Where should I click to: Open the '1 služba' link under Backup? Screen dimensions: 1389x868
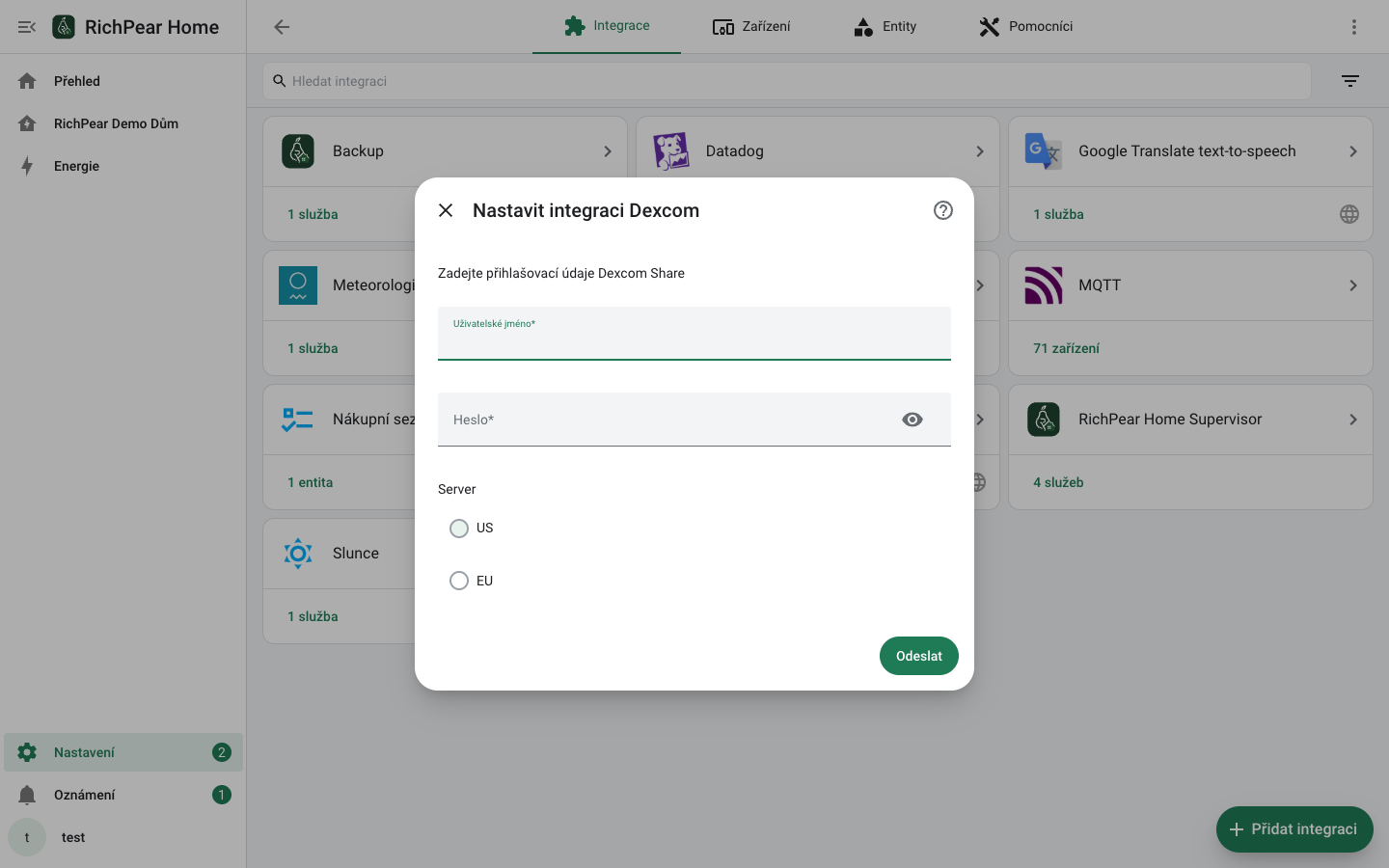(313, 214)
